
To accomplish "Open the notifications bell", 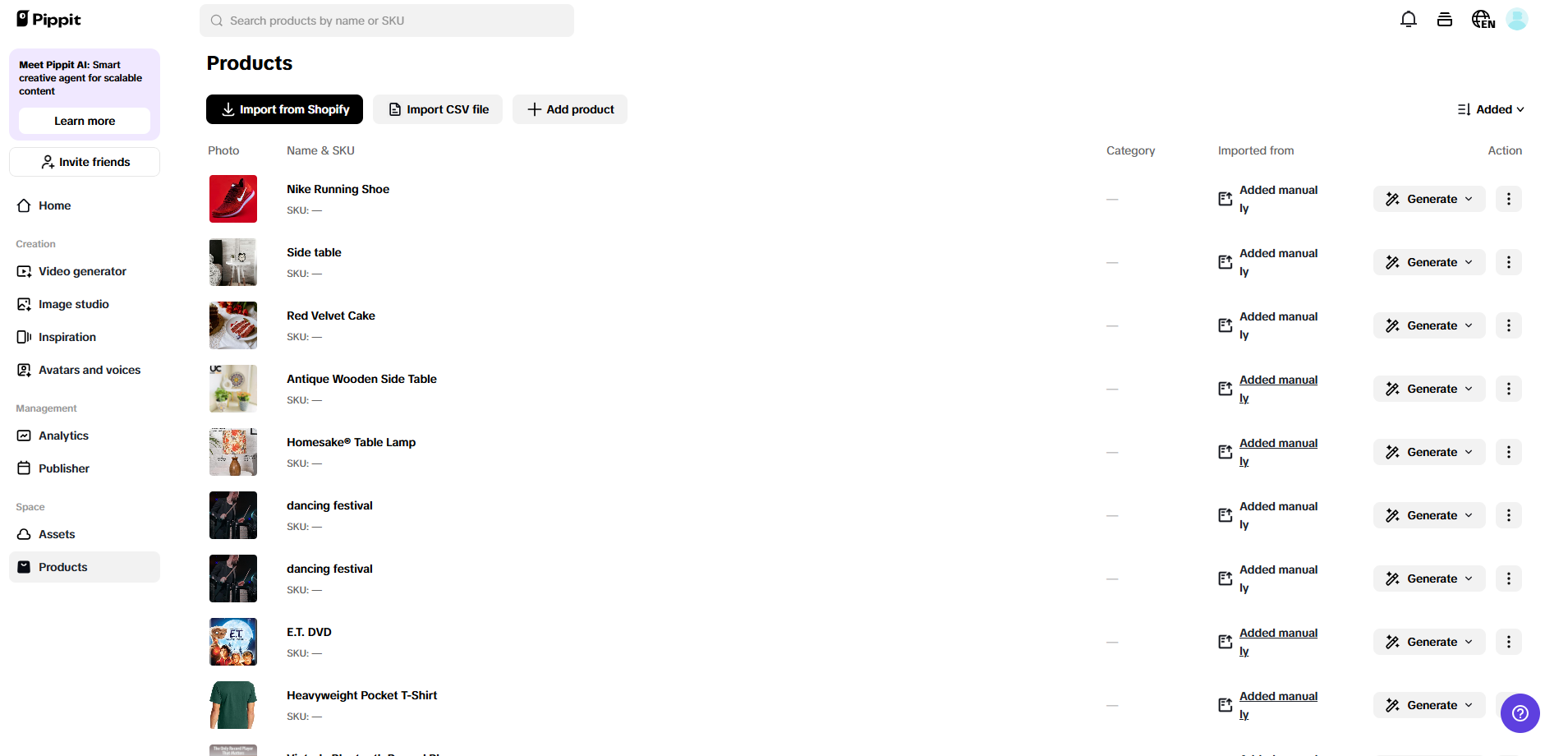I will pyautogui.click(x=1409, y=19).
